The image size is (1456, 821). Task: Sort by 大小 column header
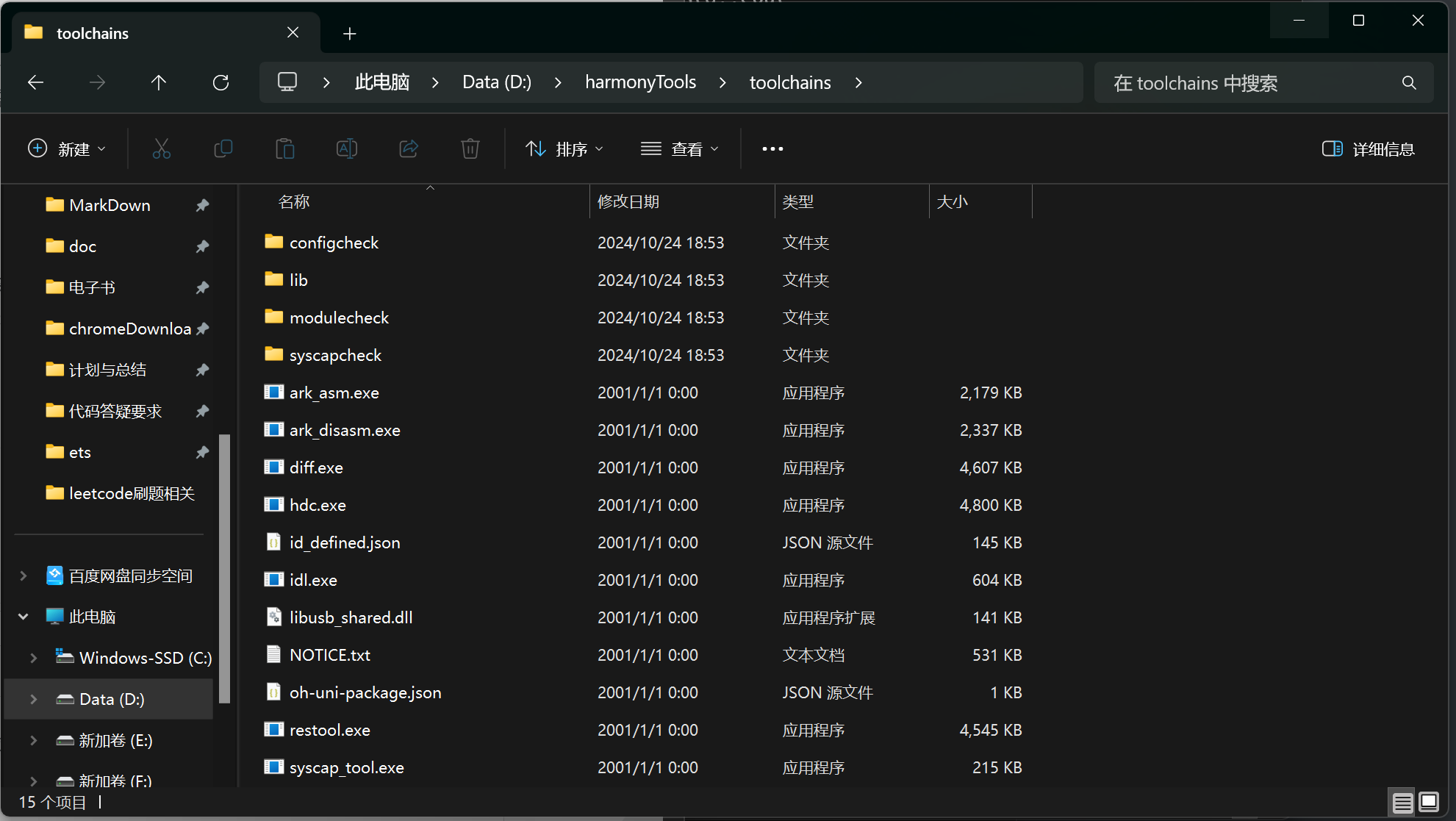pyautogui.click(x=953, y=201)
